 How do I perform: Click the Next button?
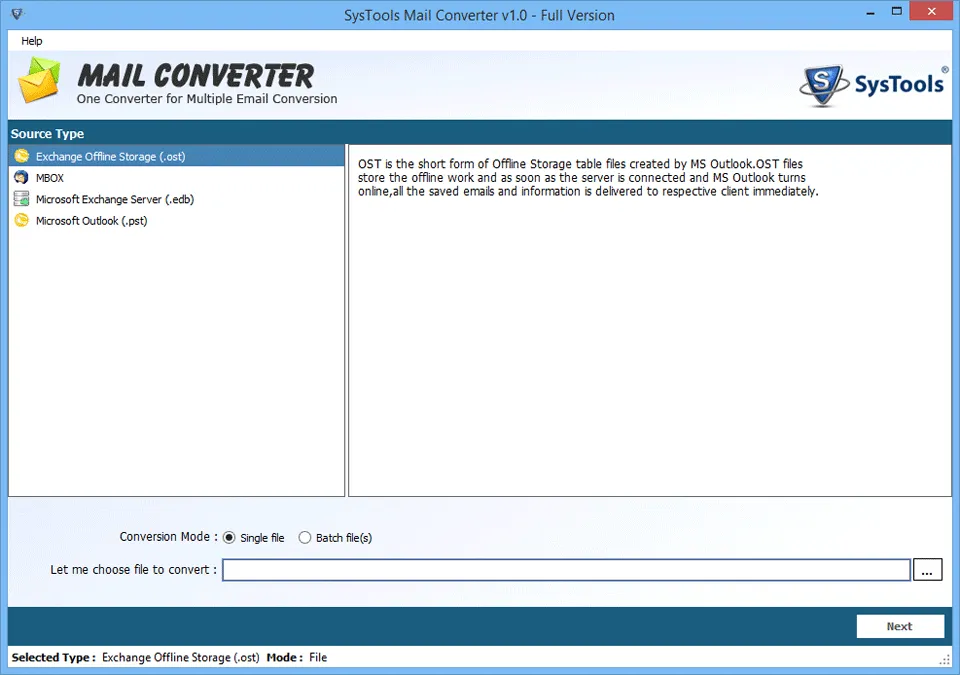point(900,626)
